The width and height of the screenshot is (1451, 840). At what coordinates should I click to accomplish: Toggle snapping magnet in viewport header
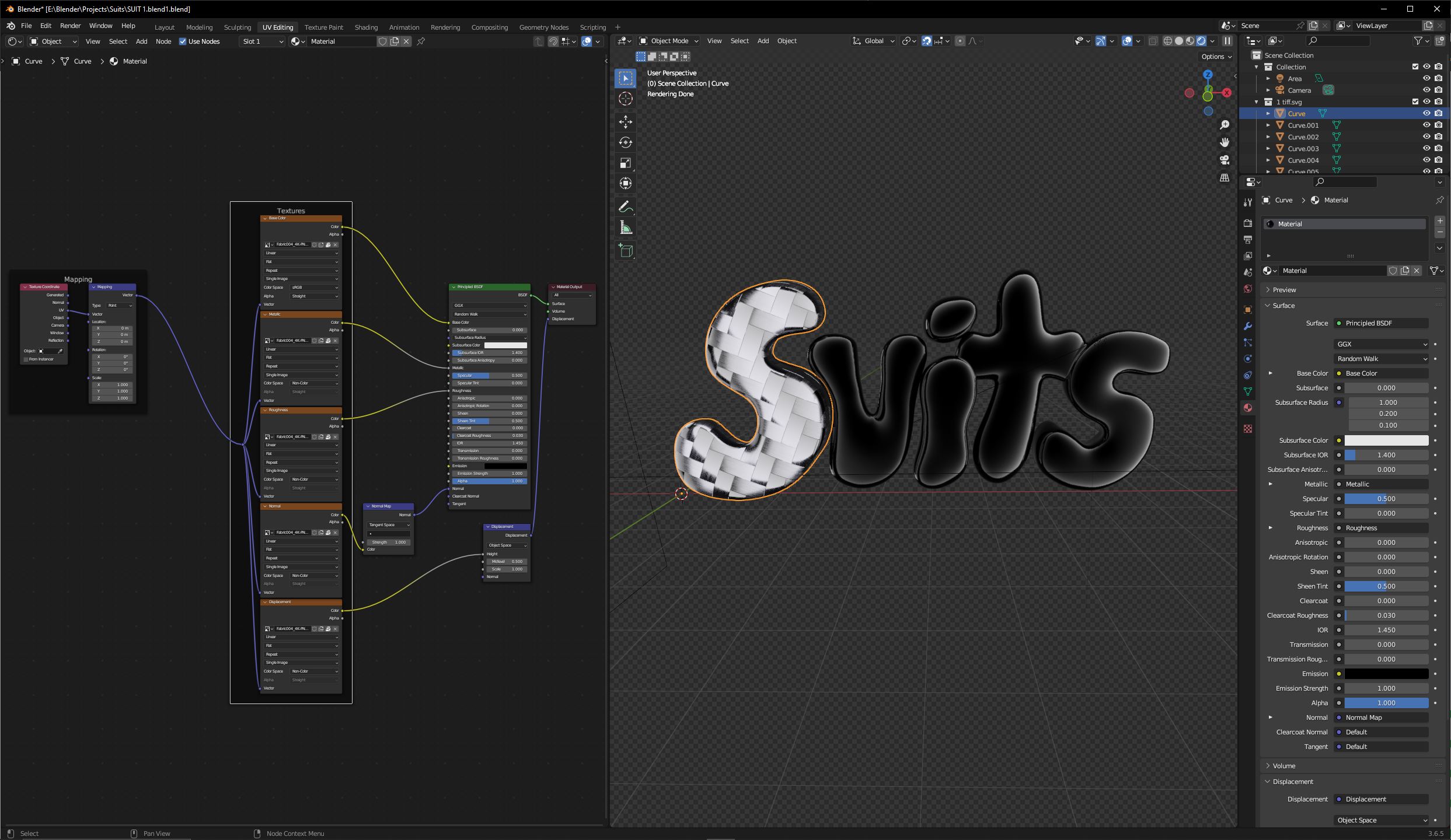926,41
